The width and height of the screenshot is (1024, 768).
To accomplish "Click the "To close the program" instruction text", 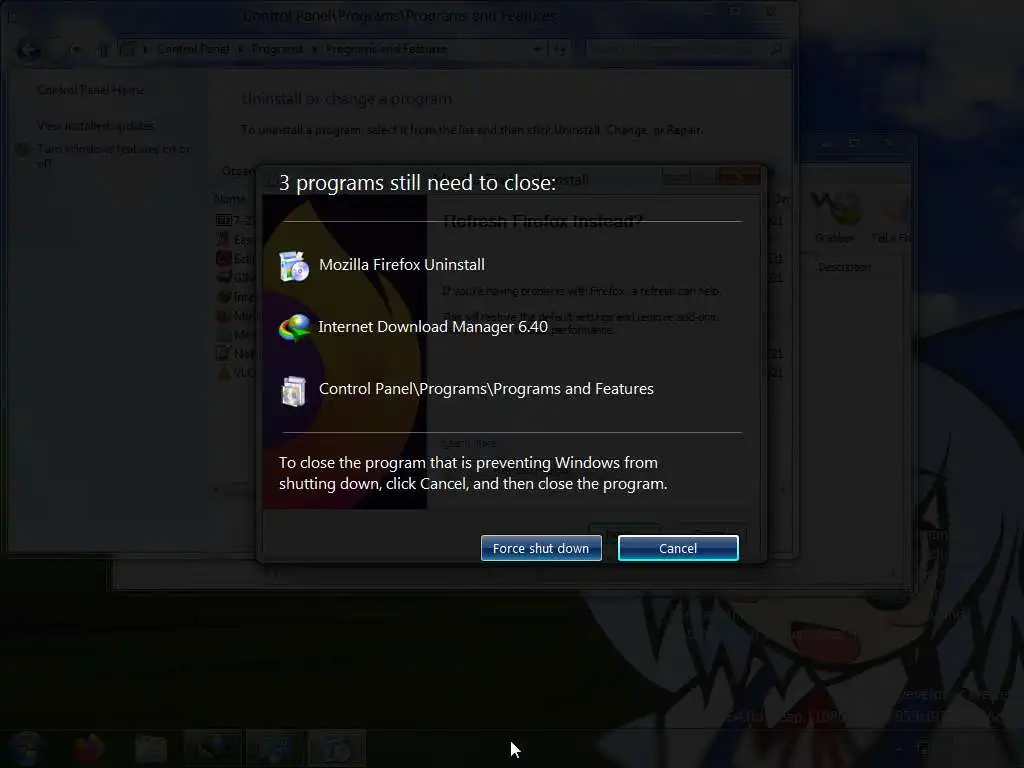I will pyautogui.click(x=473, y=473).
